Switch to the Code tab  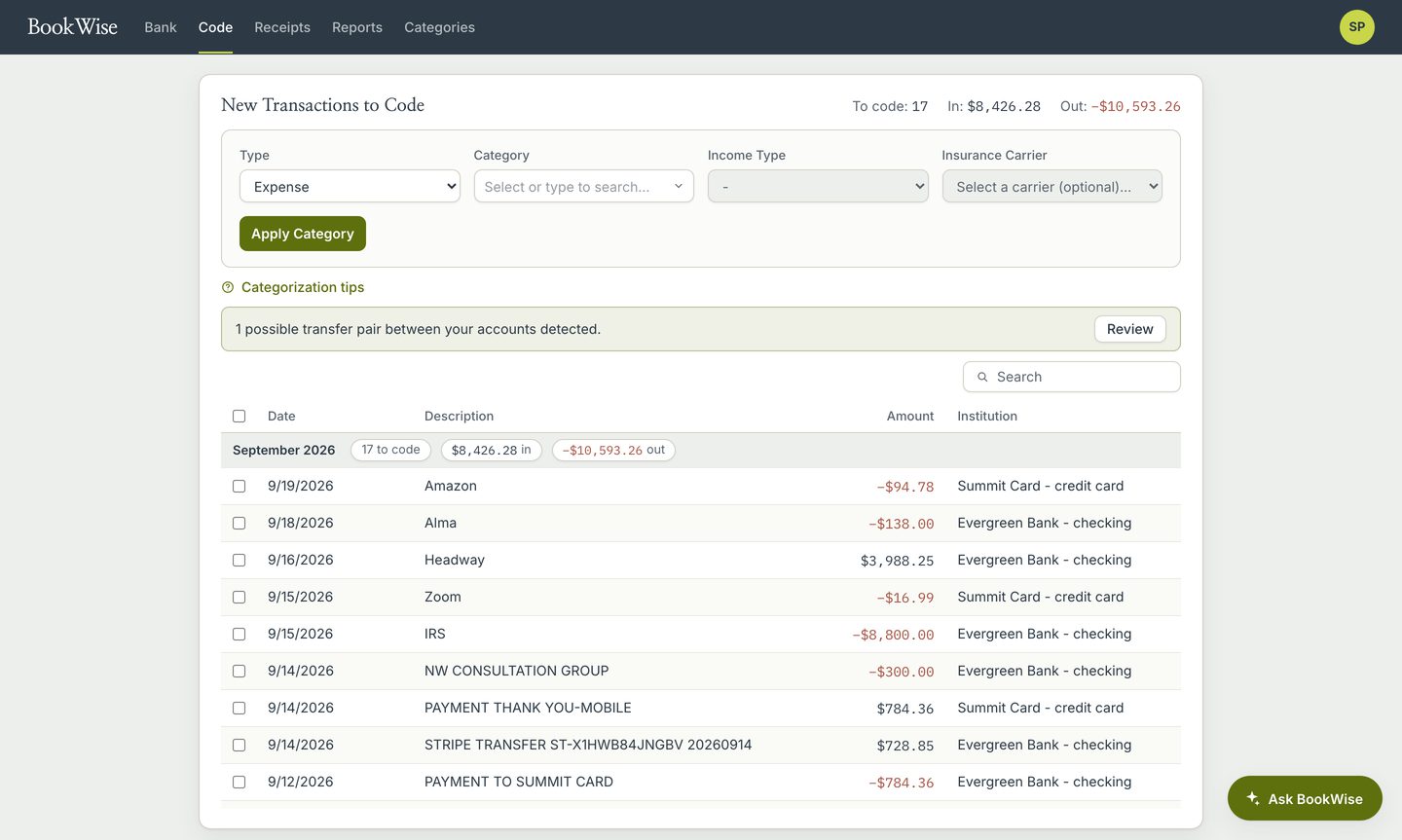(x=215, y=27)
